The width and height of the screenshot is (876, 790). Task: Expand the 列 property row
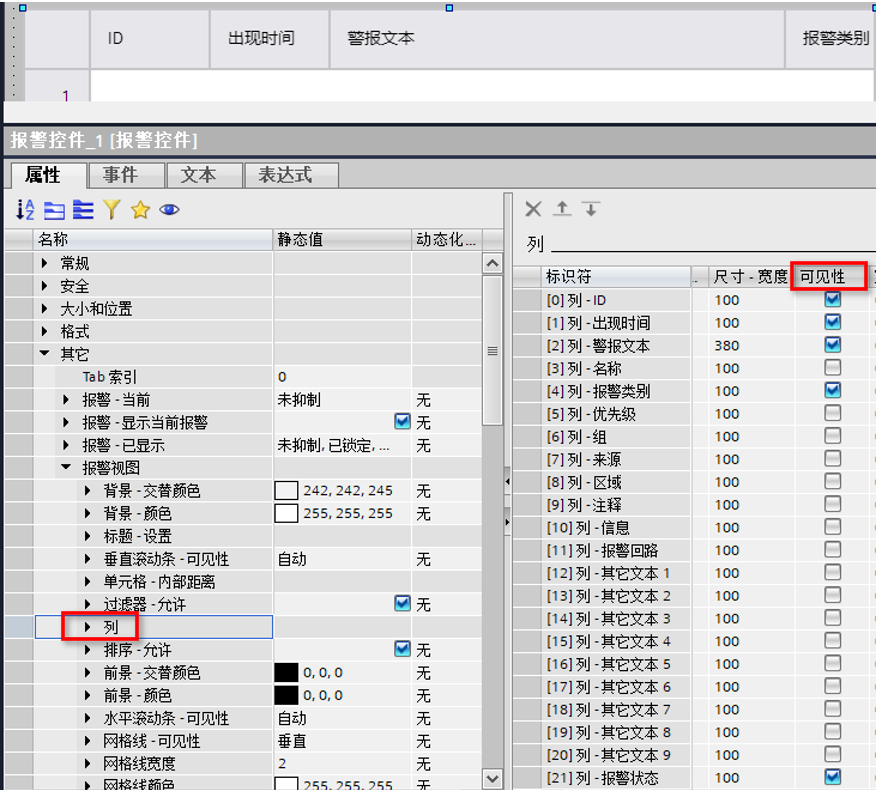click(88, 628)
